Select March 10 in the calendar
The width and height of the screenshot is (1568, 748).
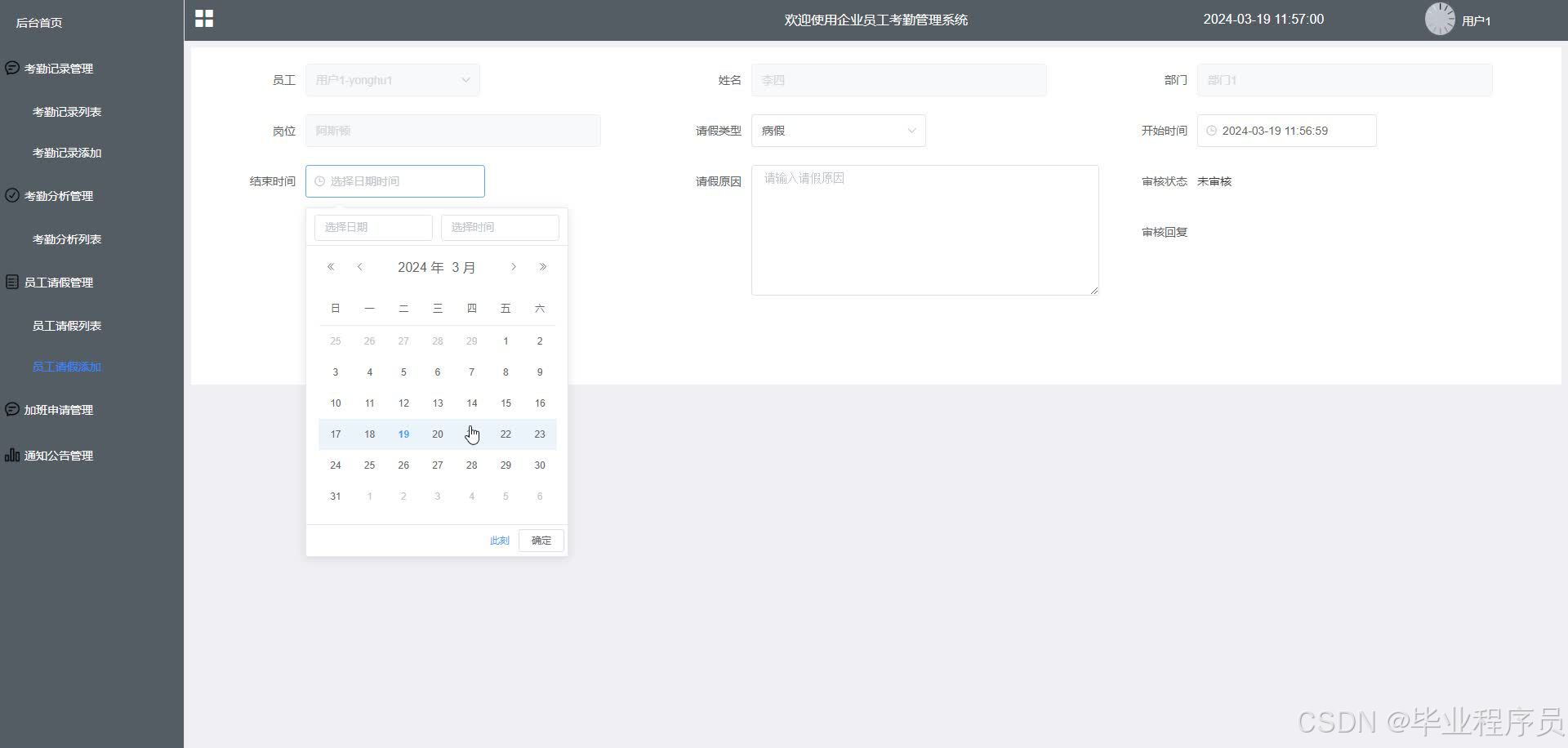(x=336, y=403)
